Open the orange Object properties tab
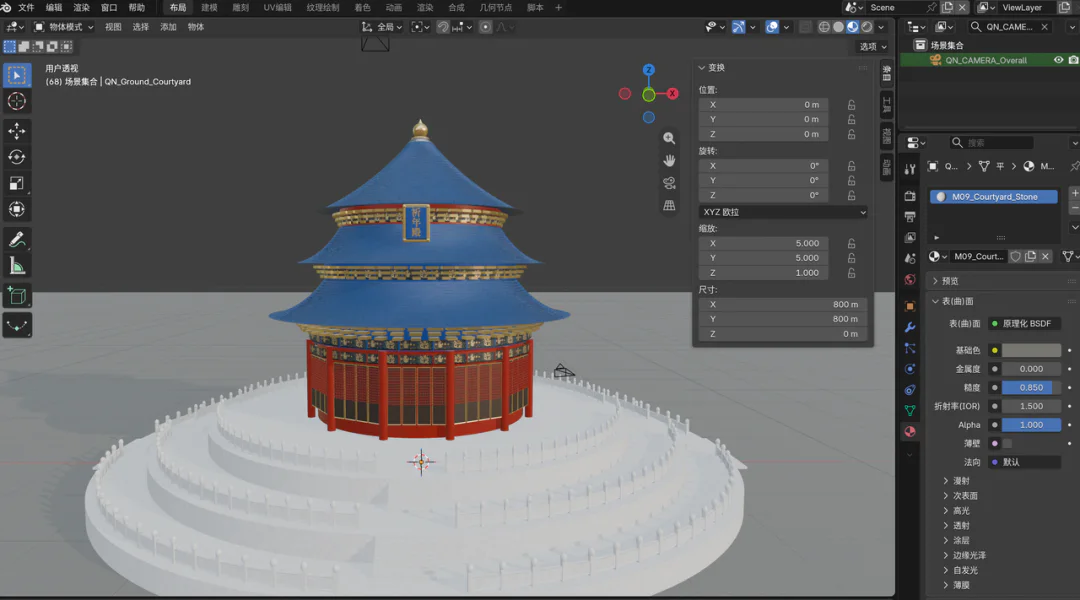The width and height of the screenshot is (1080, 600). 910,307
